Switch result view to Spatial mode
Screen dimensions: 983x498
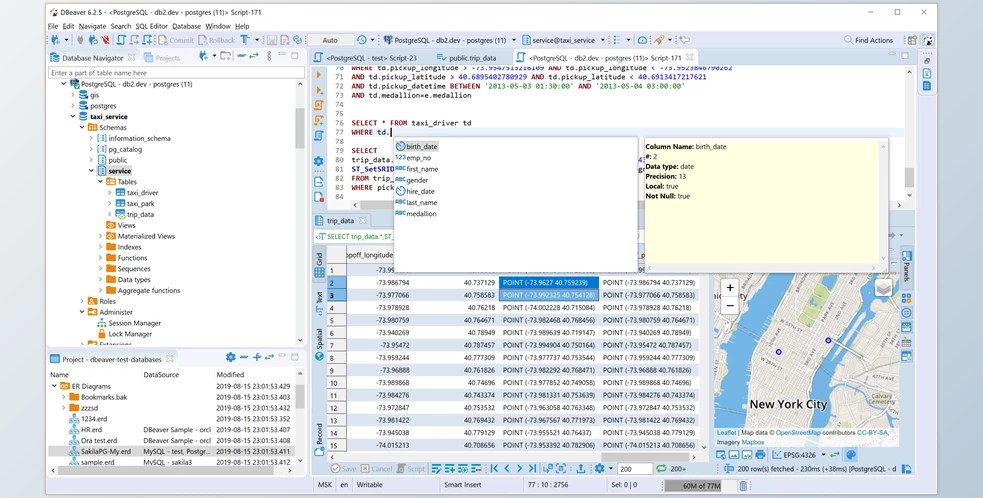(319, 344)
